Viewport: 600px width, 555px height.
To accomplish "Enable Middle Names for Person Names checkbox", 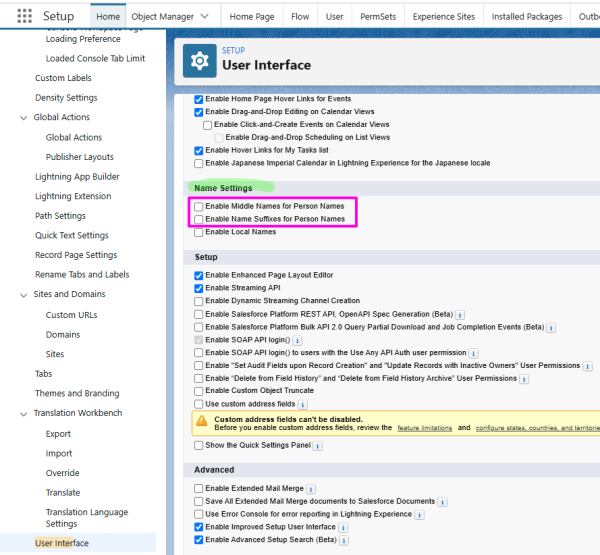I will click(x=198, y=207).
